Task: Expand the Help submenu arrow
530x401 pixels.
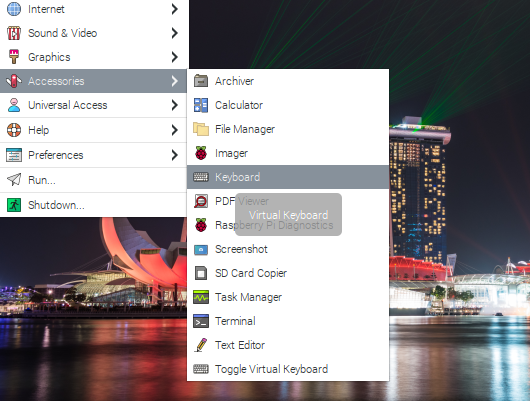Action: pos(174,130)
